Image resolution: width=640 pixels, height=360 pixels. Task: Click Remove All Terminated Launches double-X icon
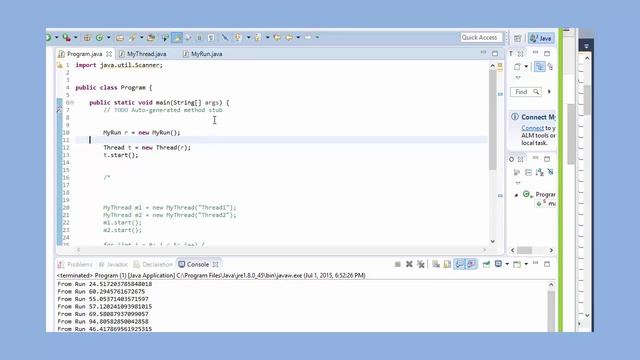click(421, 264)
